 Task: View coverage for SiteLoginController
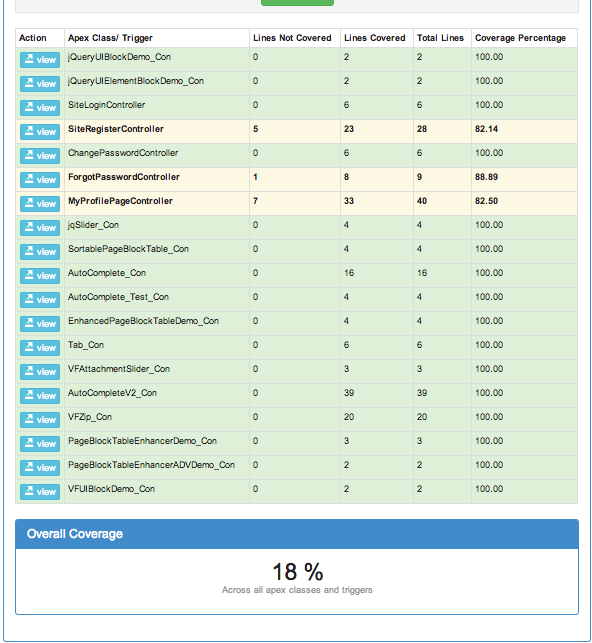40,108
